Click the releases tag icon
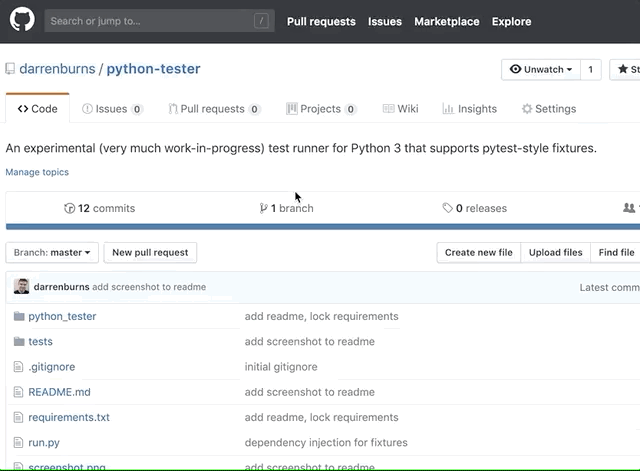 click(447, 208)
